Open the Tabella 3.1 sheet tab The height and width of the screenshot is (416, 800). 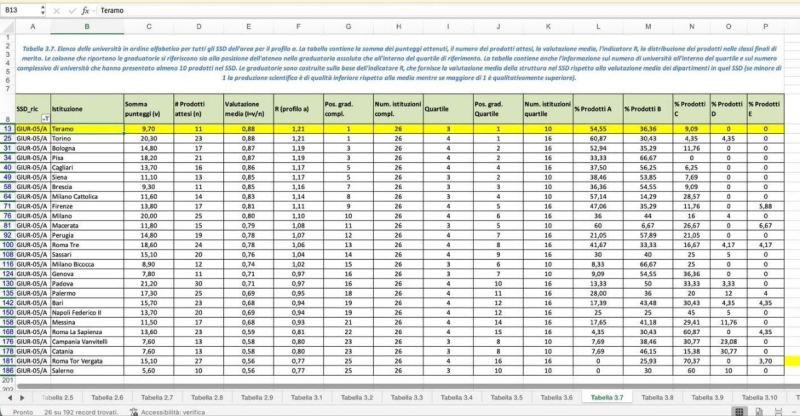click(307, 397)
